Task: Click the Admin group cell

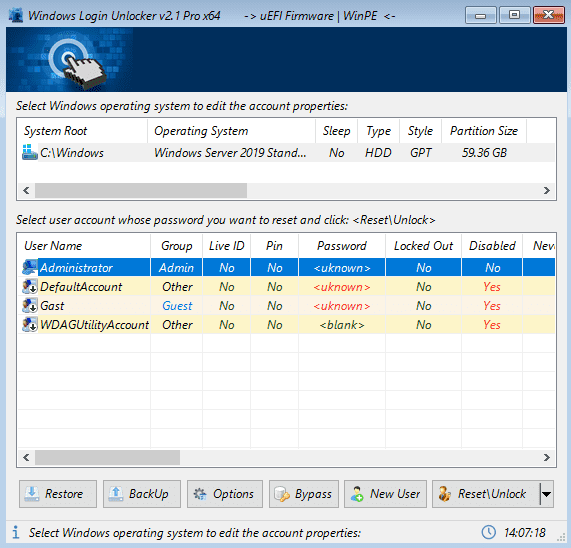Action: (x=176, y=268)
